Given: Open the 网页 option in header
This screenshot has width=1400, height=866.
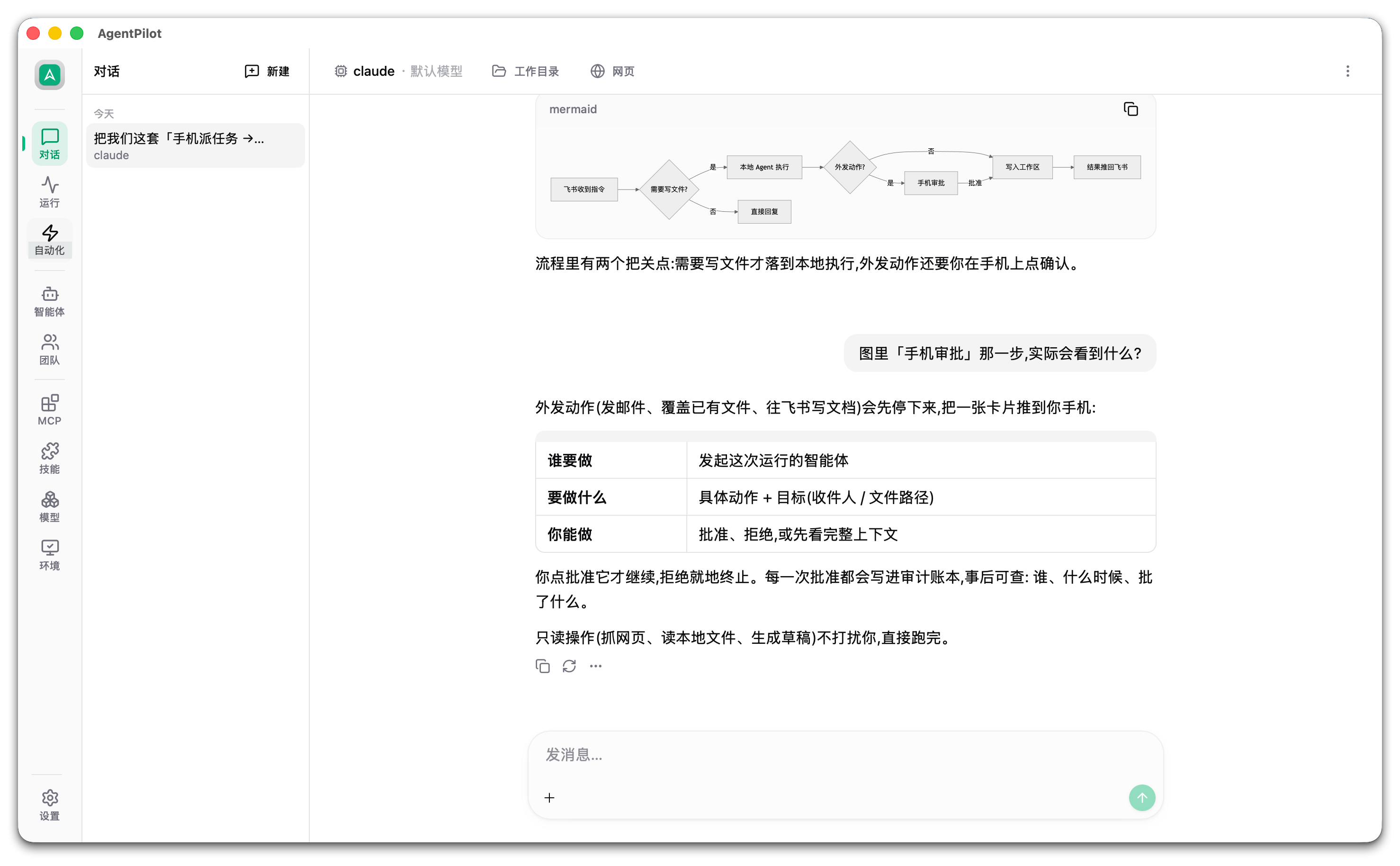Looking at the screenshot, I should [612, 71].
